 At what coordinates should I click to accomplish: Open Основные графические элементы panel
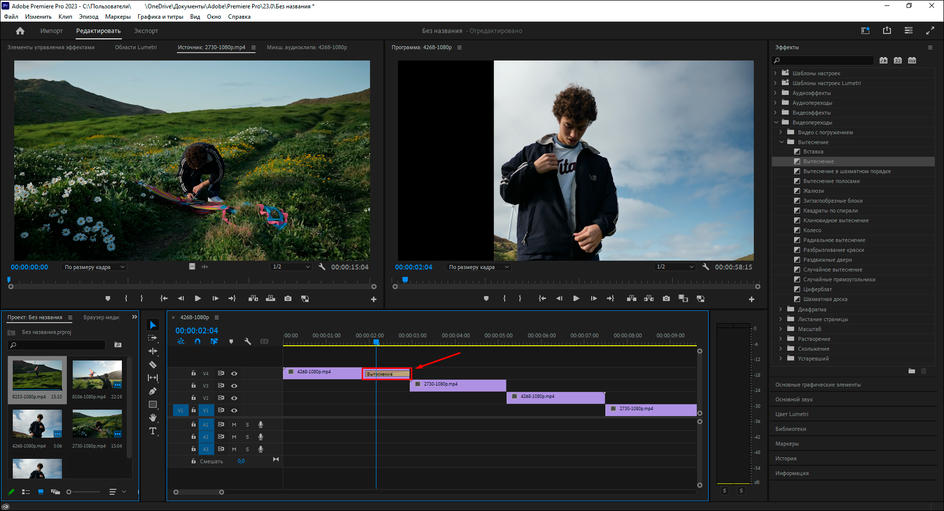click(818, 385)
